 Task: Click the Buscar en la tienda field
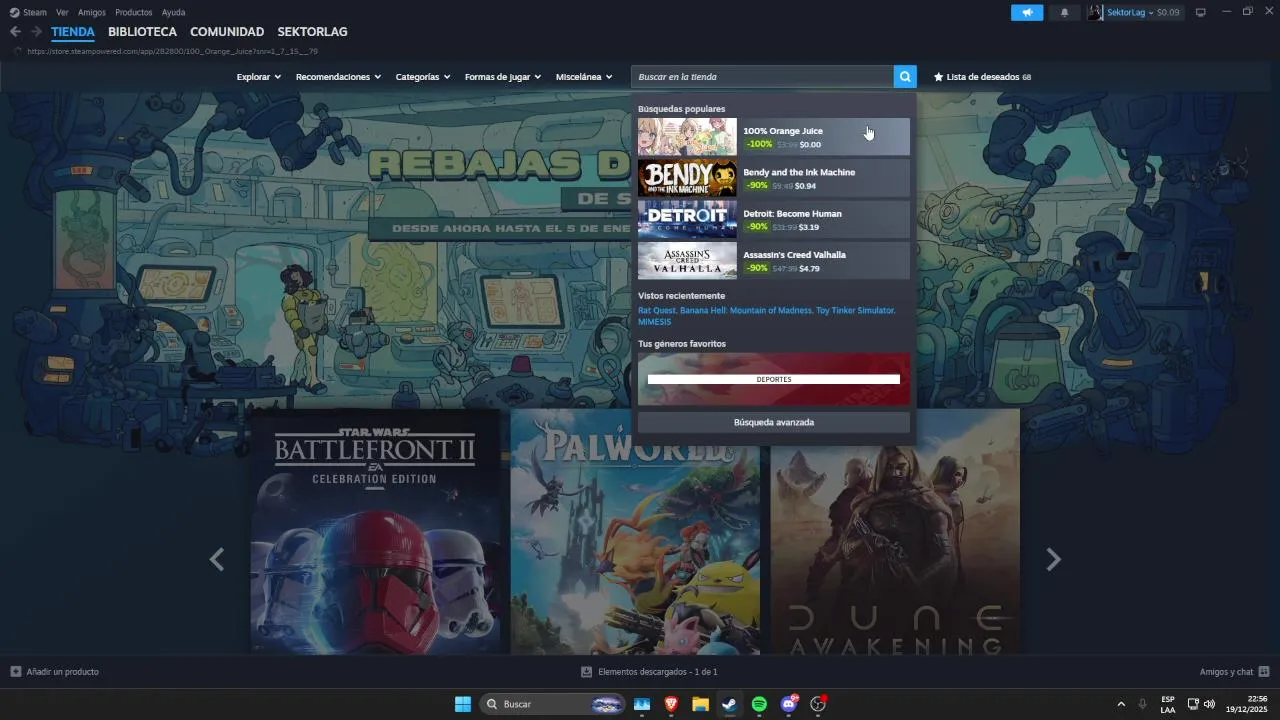pyautogui.click(x=762, y=77)
